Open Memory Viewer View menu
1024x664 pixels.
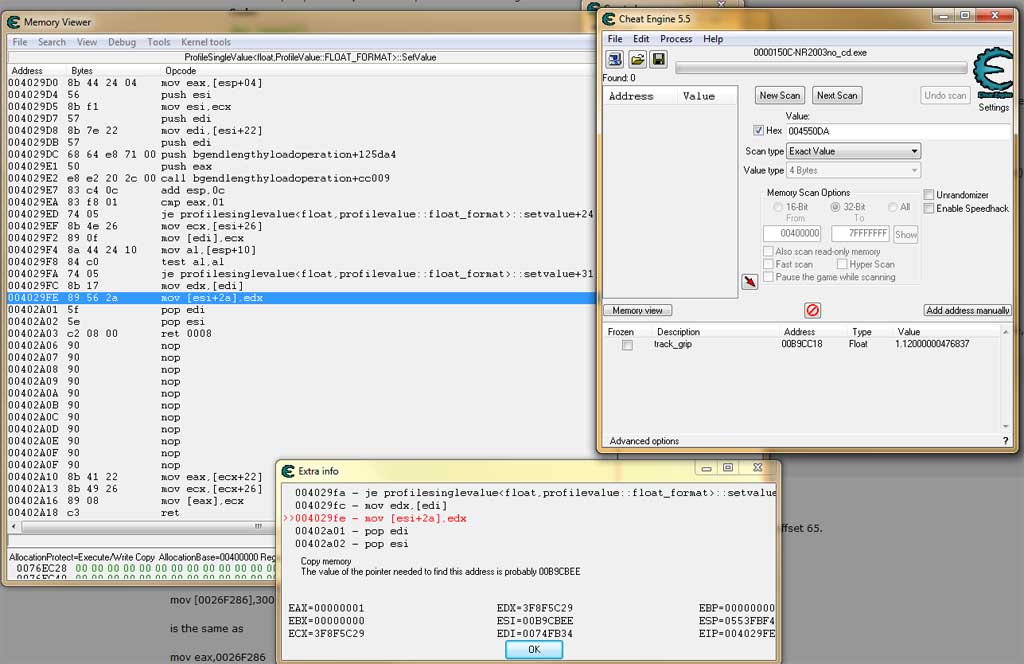[87, 42]
